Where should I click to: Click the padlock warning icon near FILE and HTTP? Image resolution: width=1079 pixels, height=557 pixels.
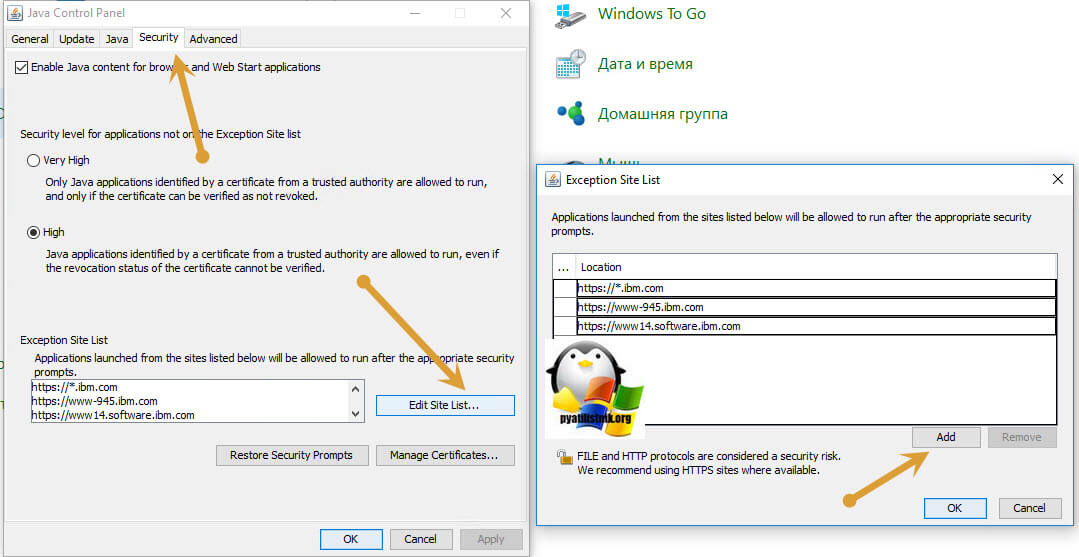pos(564,457)
